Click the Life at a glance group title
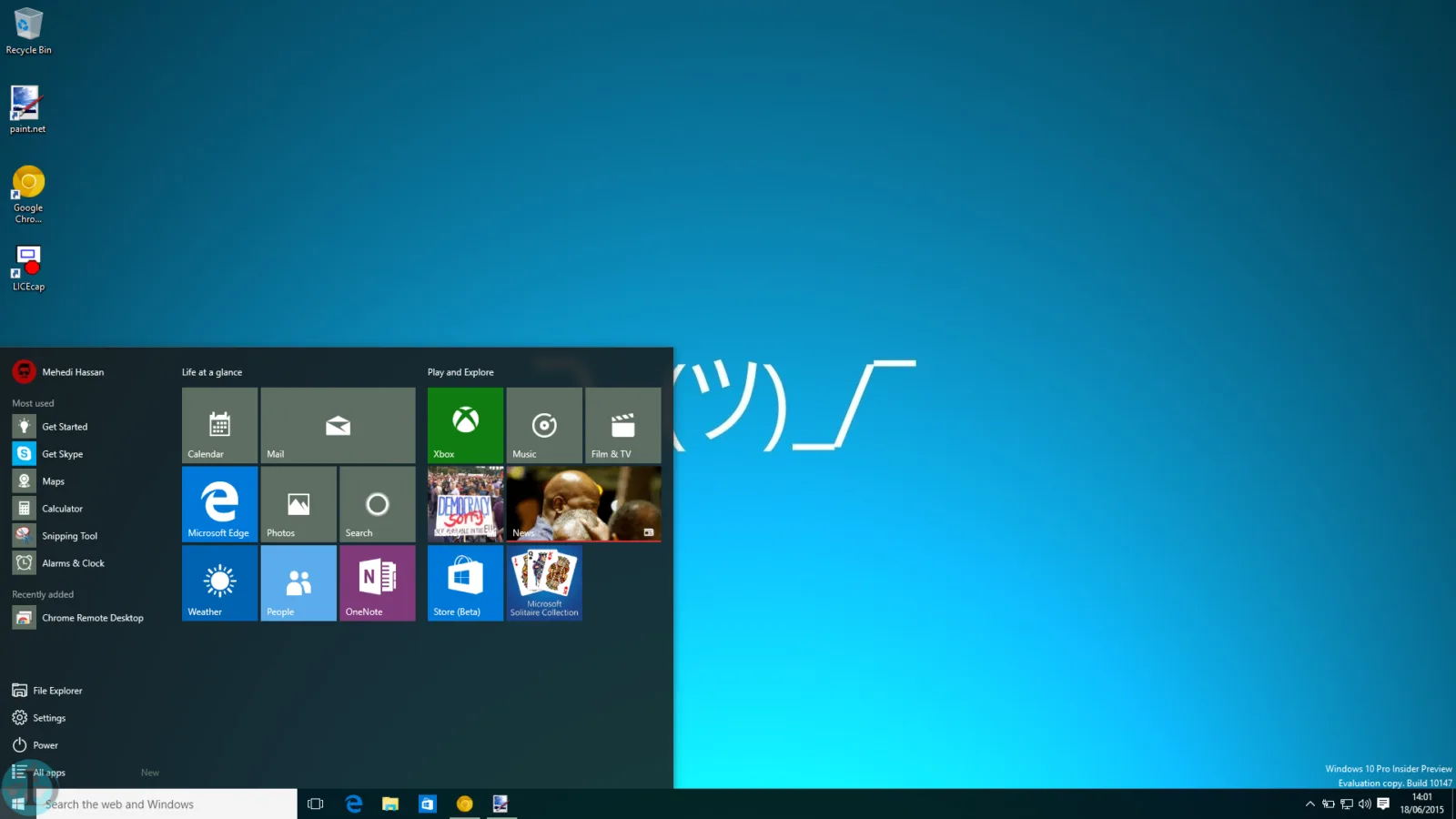1456x819 pixels. 212,372
